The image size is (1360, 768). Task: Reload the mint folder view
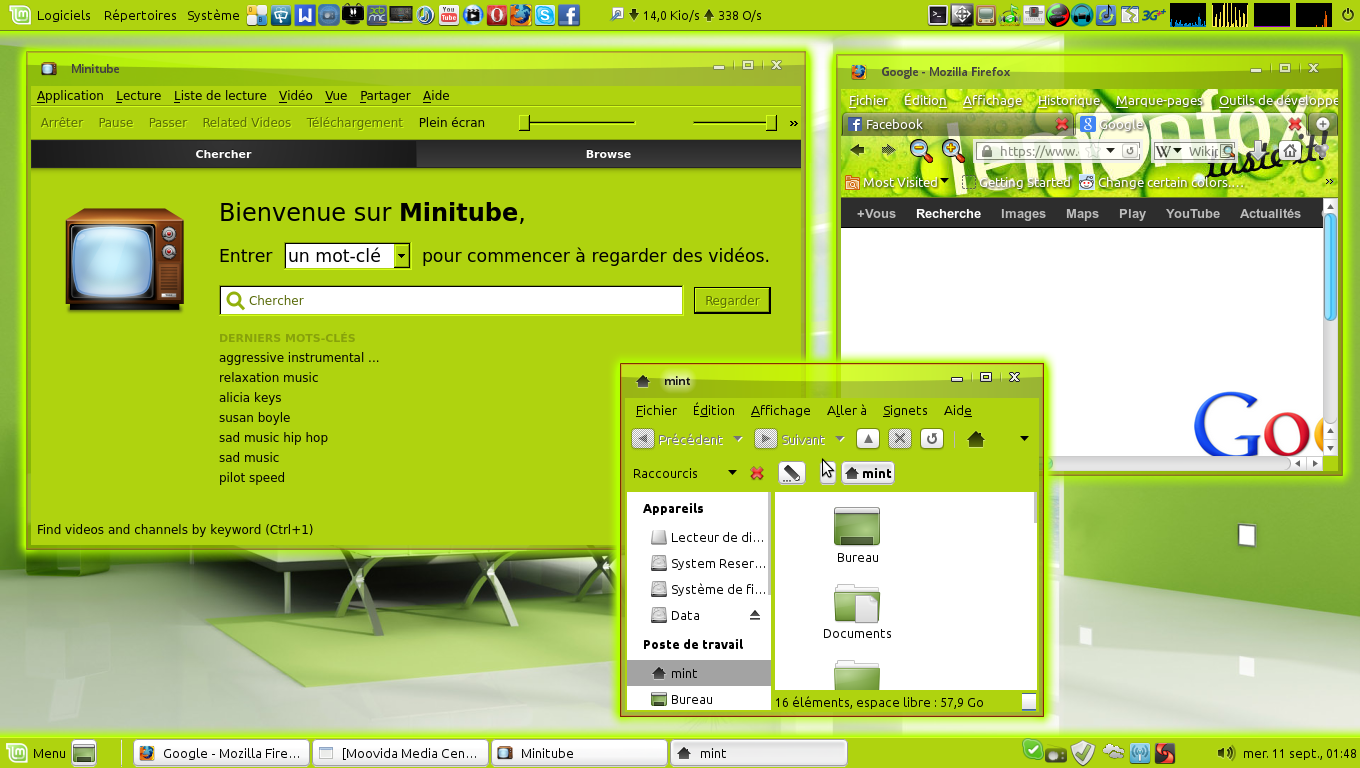pyautogui.click(x=932, y=439)
